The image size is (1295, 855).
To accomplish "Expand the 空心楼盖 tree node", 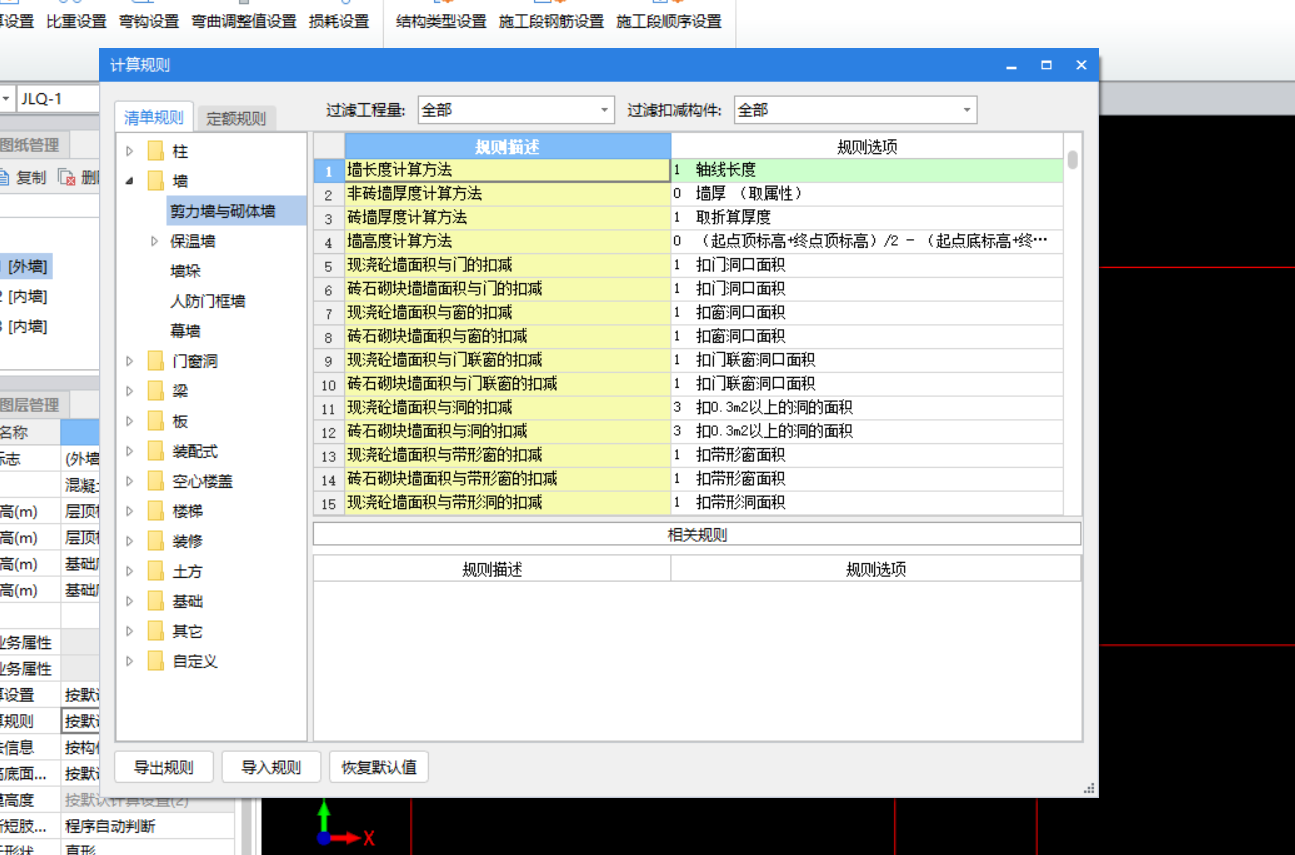I will pos(129,481).
